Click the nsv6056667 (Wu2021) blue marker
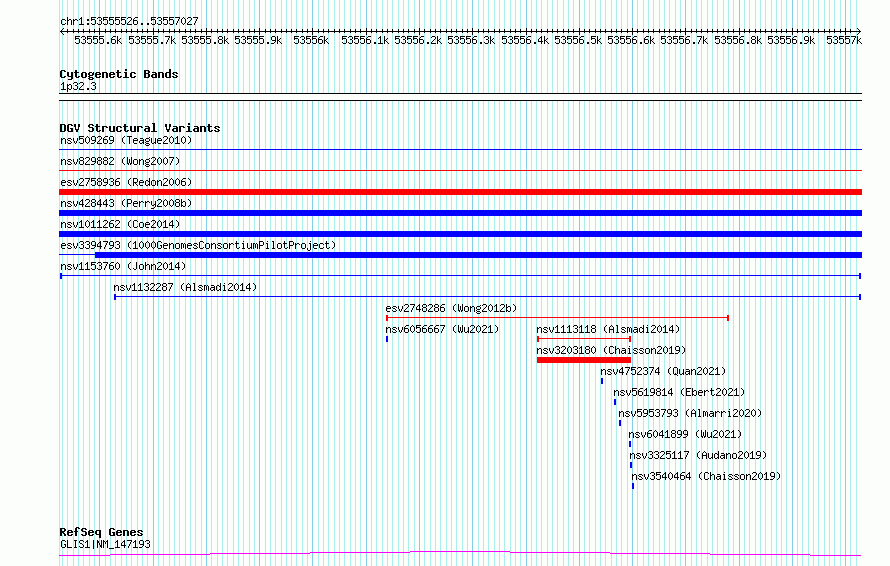Screen dimensions: 890x566 pyautogui.click(x=387, y=339)
